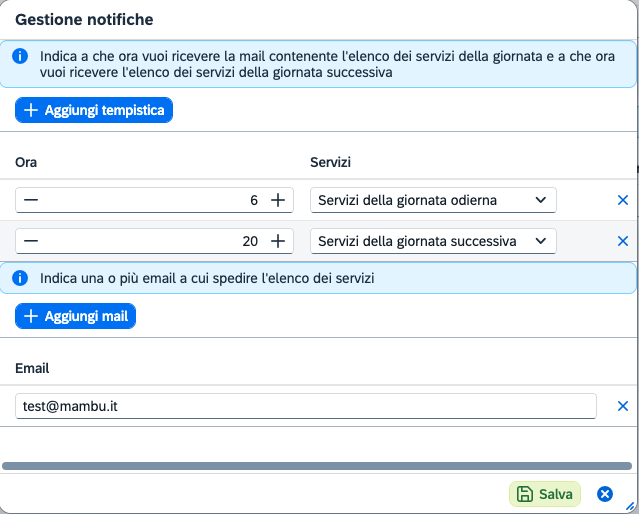Viewport: 639px width, 514px height.
Task: Click the resize handle at the dialog corner
Action: point(630,506)
